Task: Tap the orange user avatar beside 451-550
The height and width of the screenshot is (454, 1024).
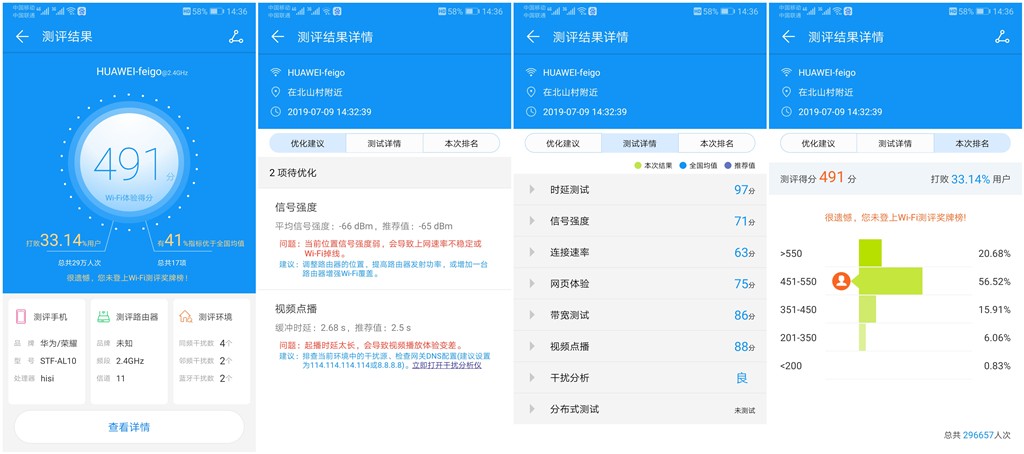Action: [x=841, y=282]
